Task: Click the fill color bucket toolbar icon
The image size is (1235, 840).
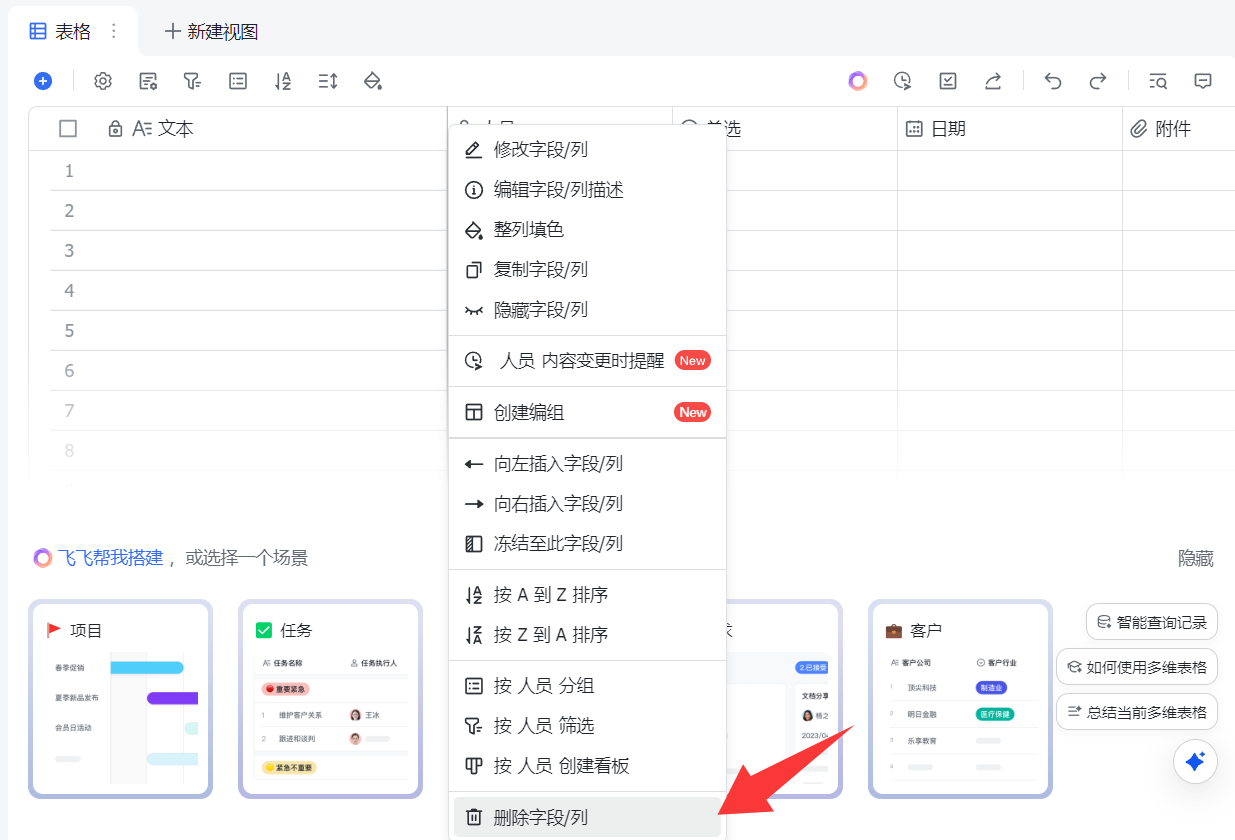Action: coord(373,81)
